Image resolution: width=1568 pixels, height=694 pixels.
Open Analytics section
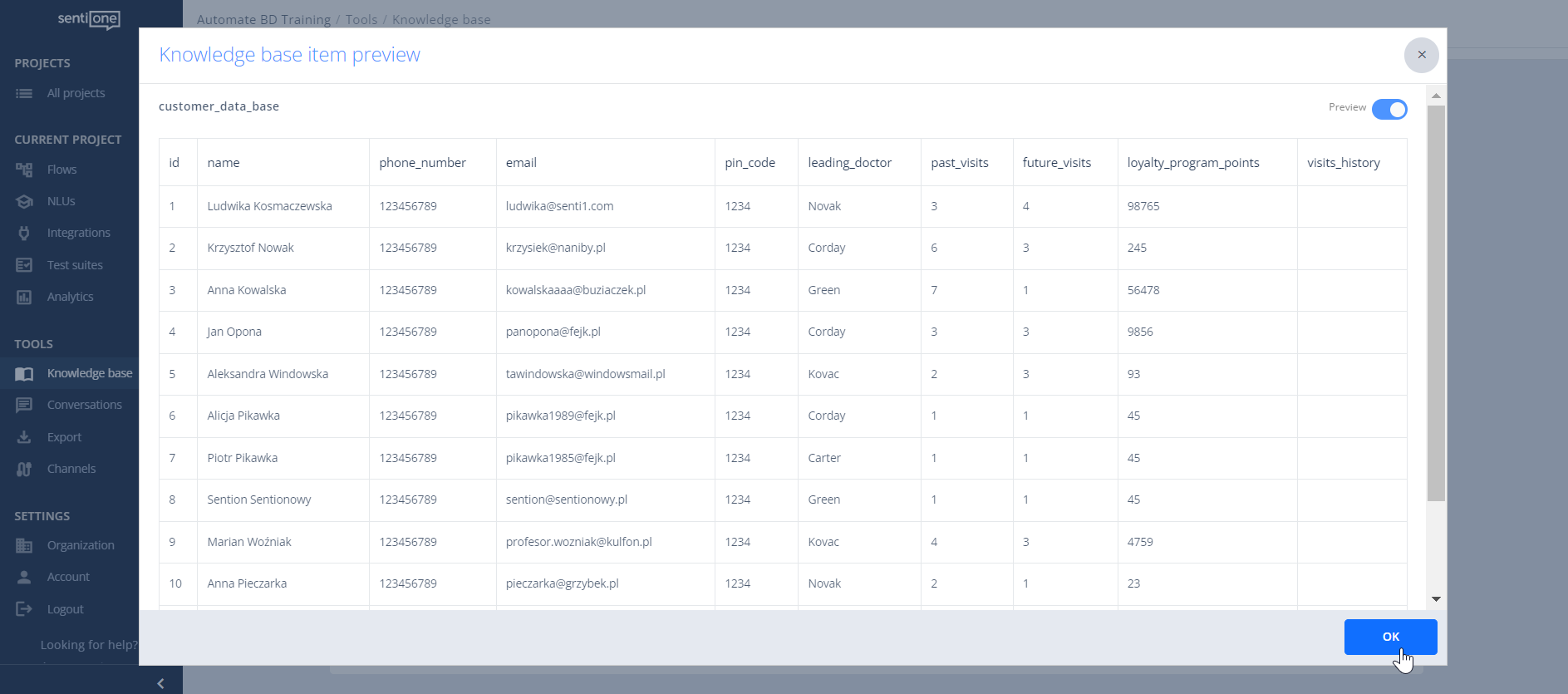tap(70, 297)
